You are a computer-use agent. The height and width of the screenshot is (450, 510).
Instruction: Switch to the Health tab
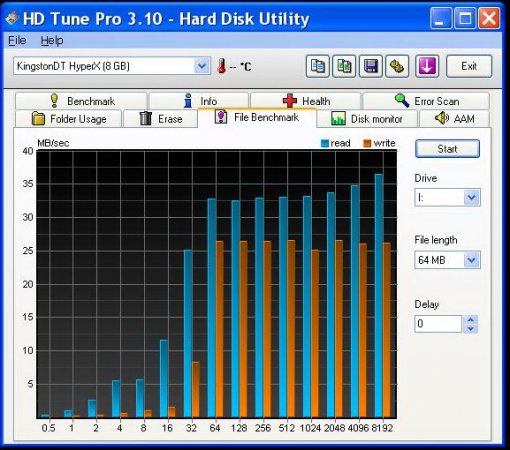click(x=306, y=101)
